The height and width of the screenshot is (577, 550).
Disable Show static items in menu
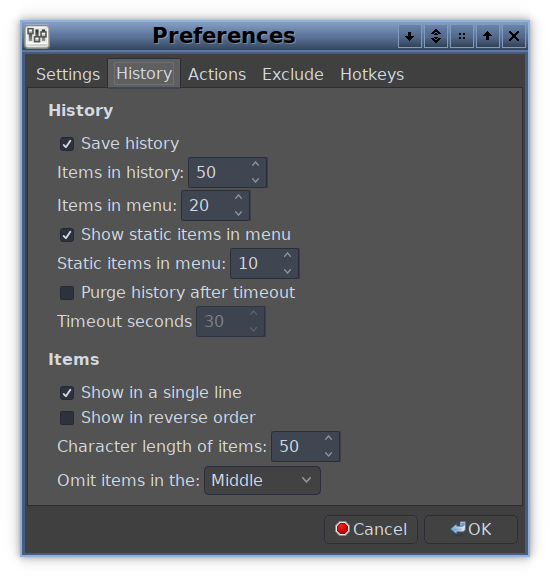[67, 235]
